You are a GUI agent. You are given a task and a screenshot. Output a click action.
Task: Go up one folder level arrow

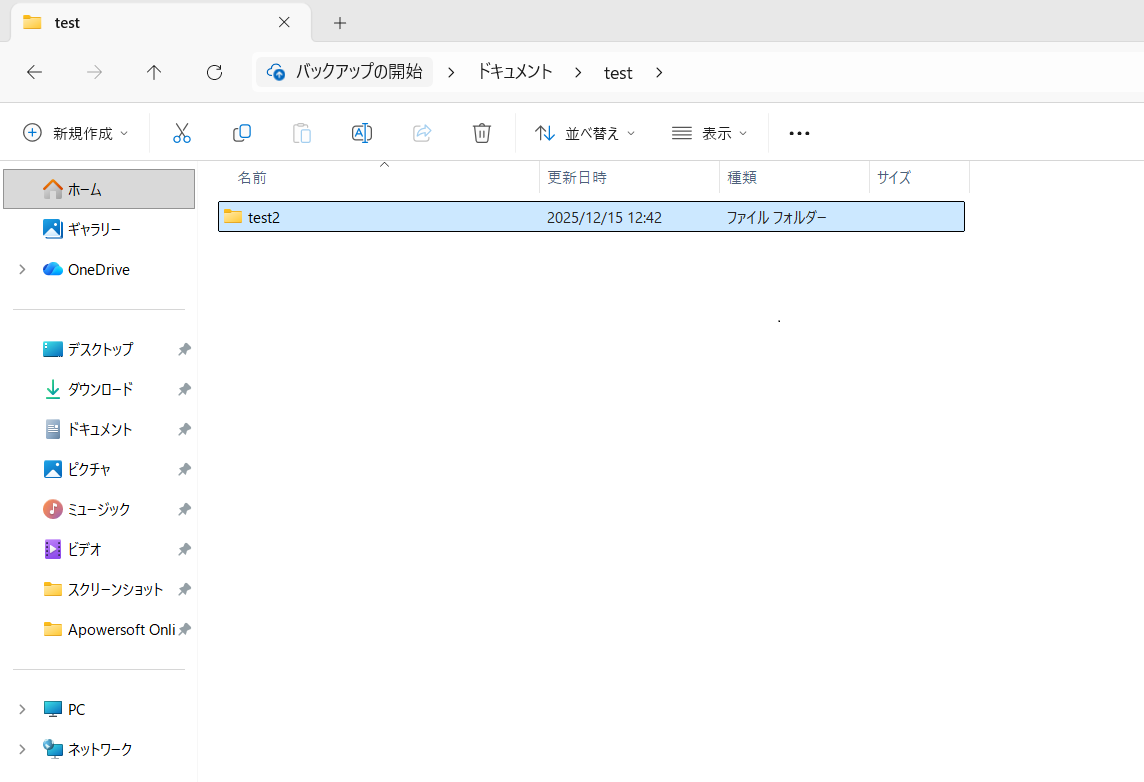click(x=154, y=72)
